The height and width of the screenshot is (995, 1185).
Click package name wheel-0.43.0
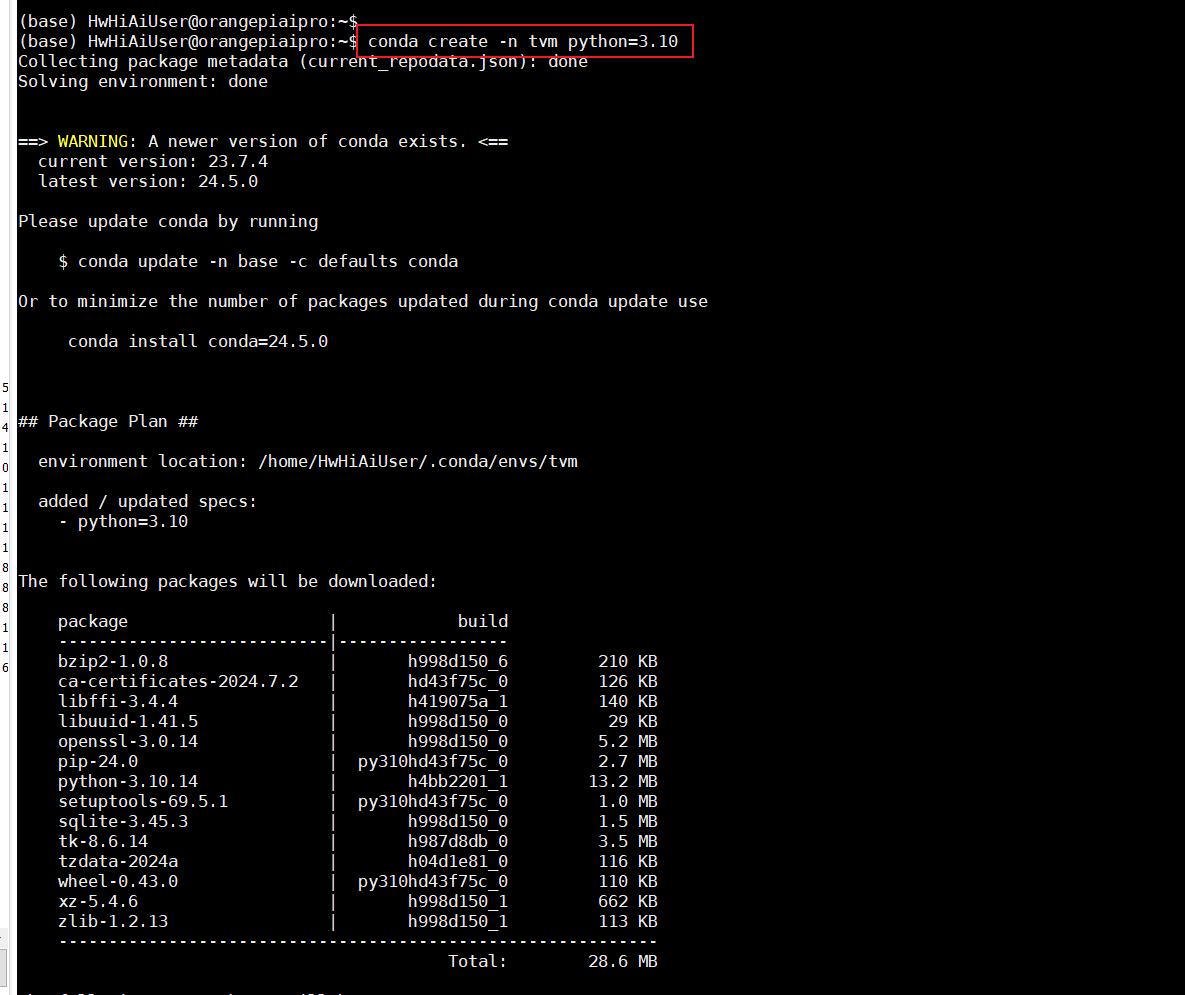118,882
